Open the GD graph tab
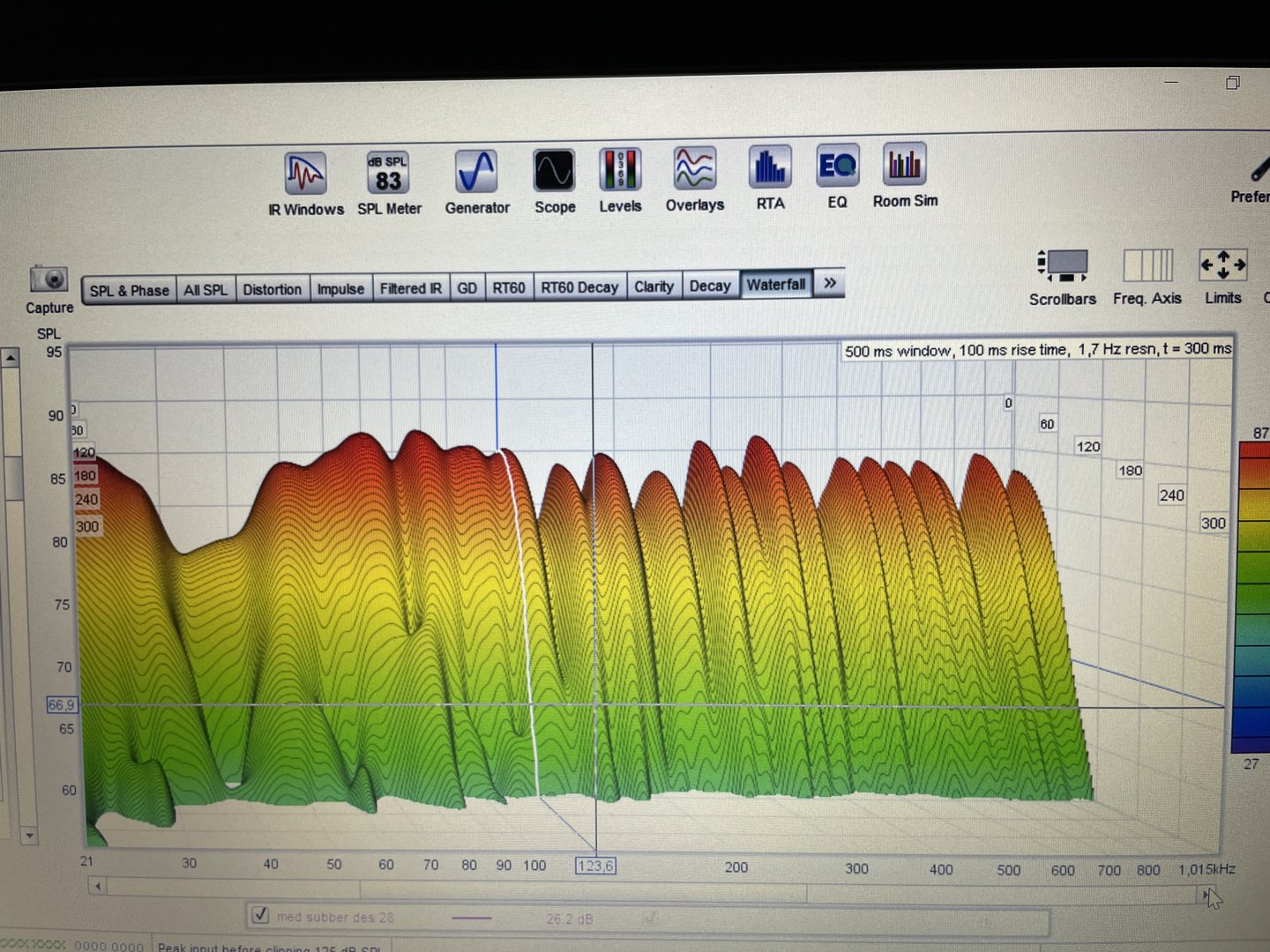 [467, 288]
